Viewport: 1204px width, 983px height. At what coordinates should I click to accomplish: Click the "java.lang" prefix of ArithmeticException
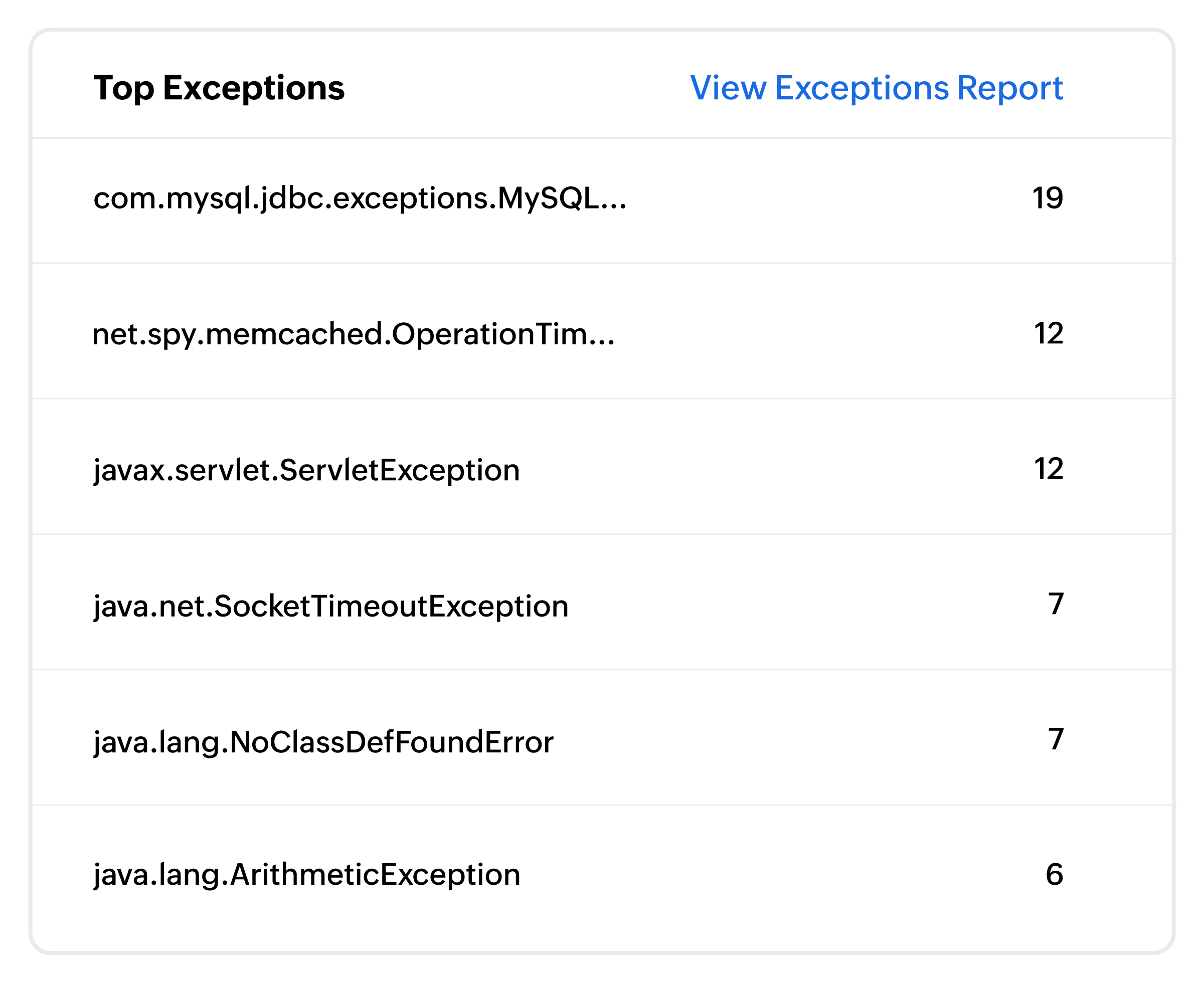click(156, 875)
